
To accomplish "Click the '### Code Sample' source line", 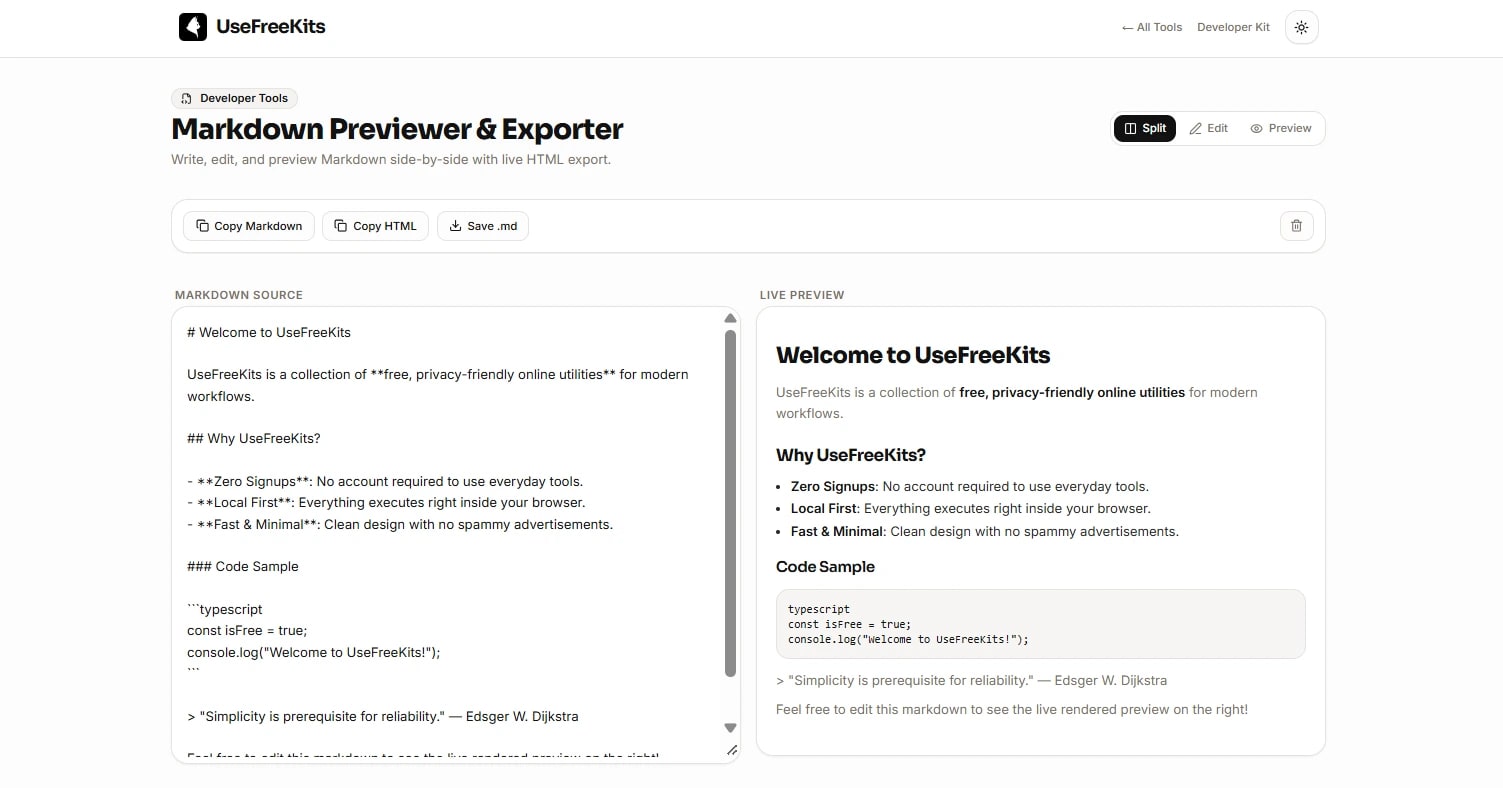I will pos(243,566).
